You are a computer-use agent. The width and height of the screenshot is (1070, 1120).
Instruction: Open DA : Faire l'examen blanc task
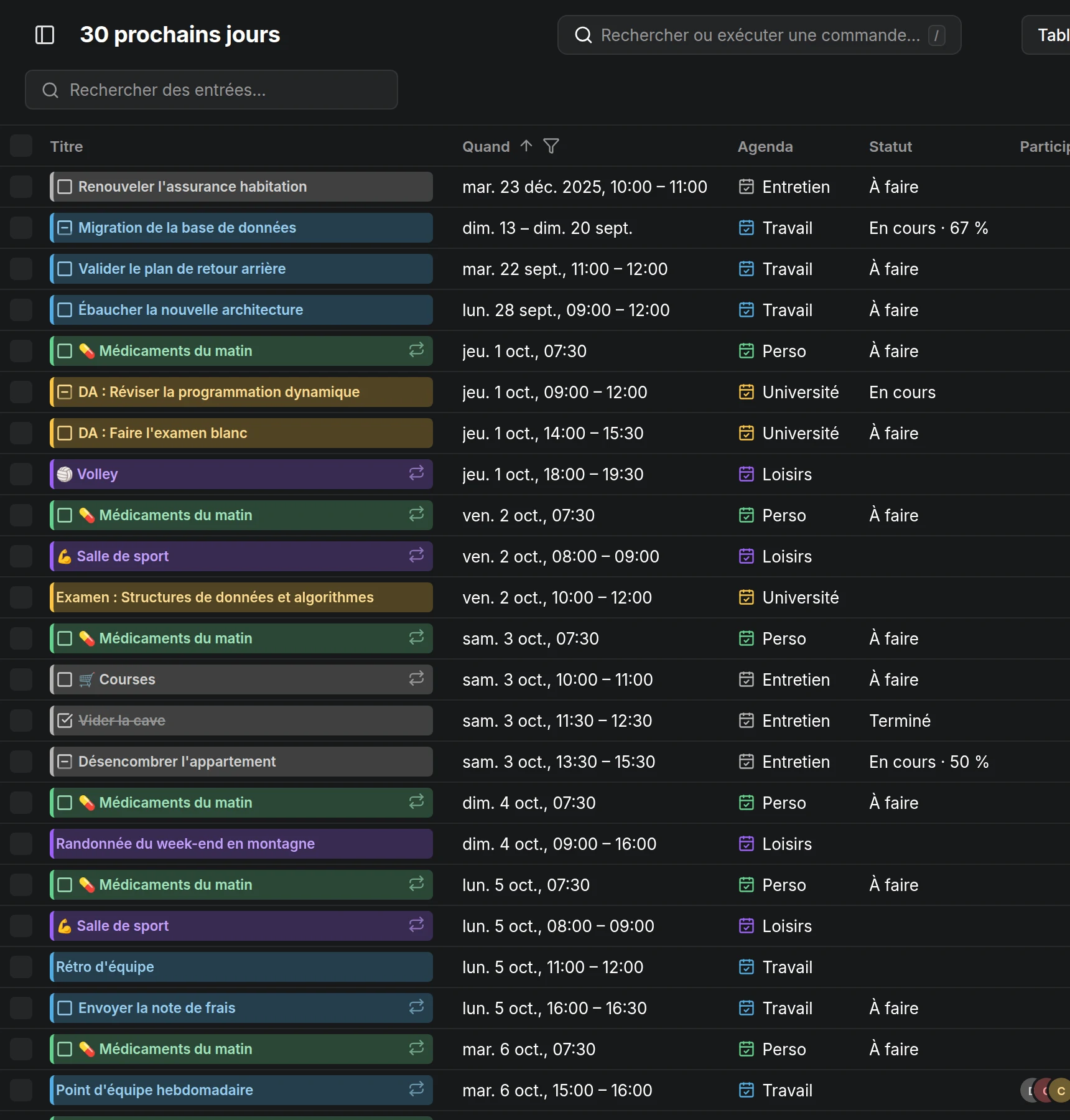[241, 433]
